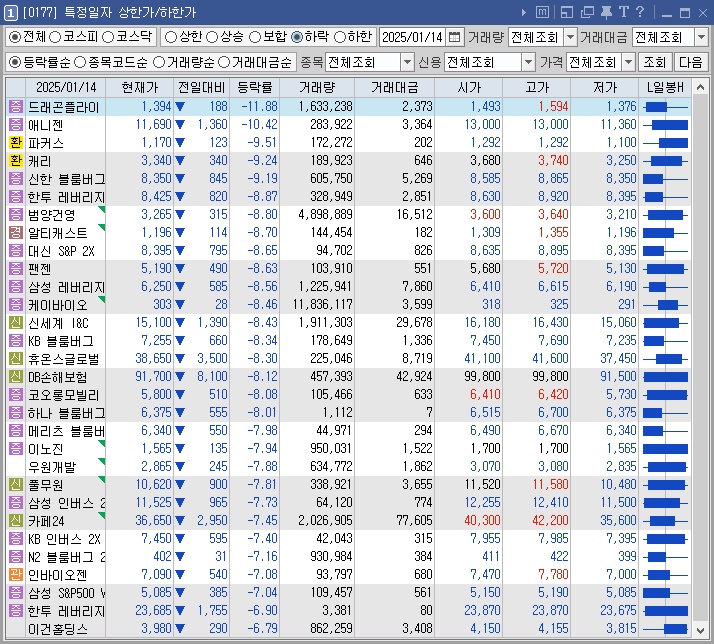Sort by 거래대금순 radio option
This screenshot has height=644, width=714.
pyautogui.click(x=224, y=62)
